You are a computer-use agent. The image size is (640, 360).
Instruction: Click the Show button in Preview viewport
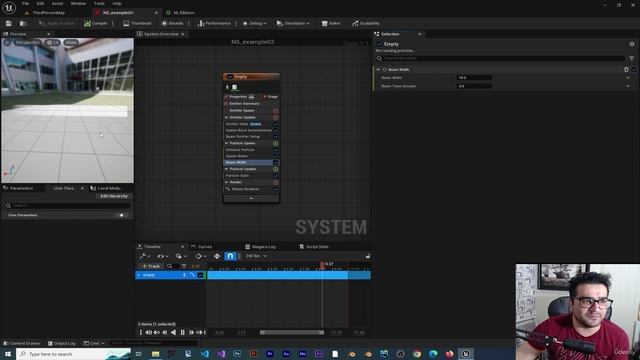(x=71, y=42)
